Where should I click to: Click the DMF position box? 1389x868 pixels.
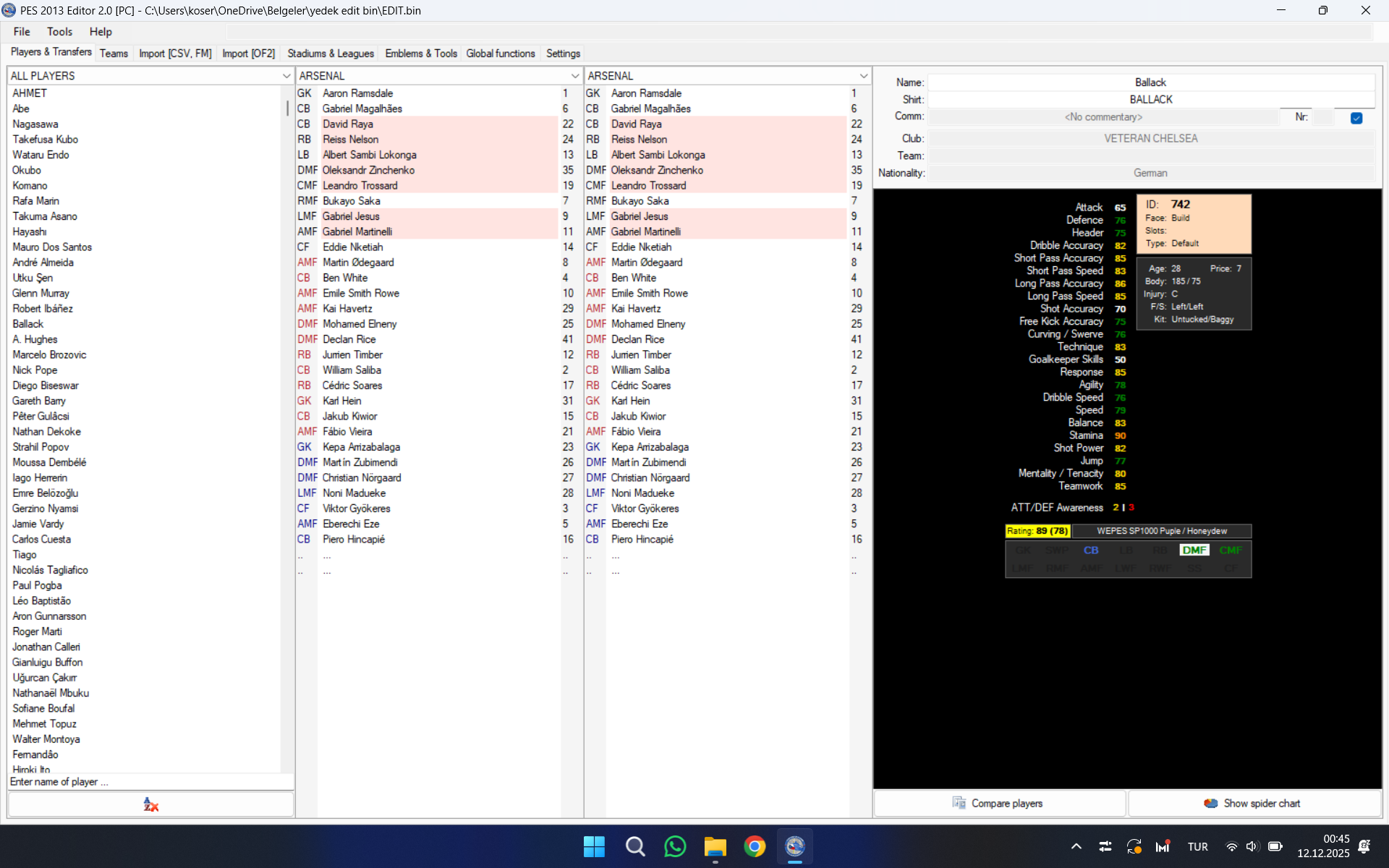pos(1194,550)
